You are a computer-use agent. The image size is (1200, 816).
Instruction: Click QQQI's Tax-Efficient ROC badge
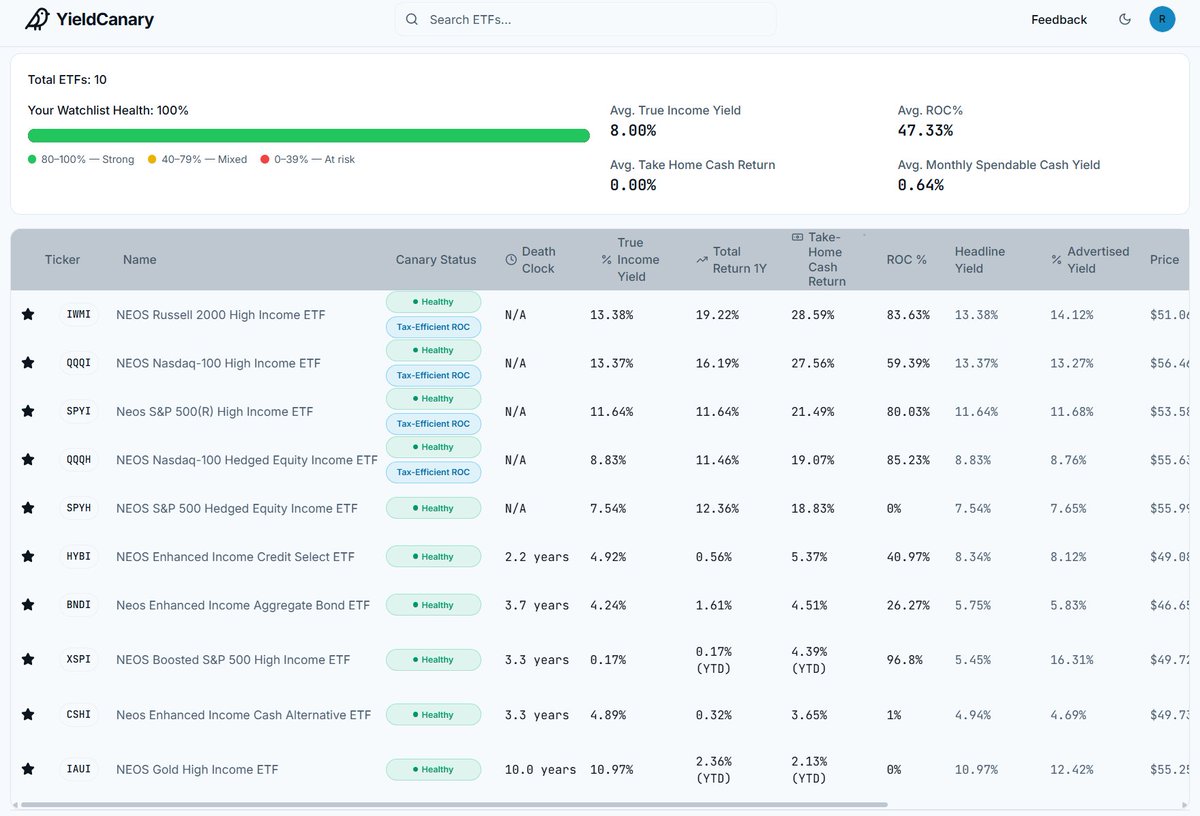pyautogui.click(x=433, y=375)
